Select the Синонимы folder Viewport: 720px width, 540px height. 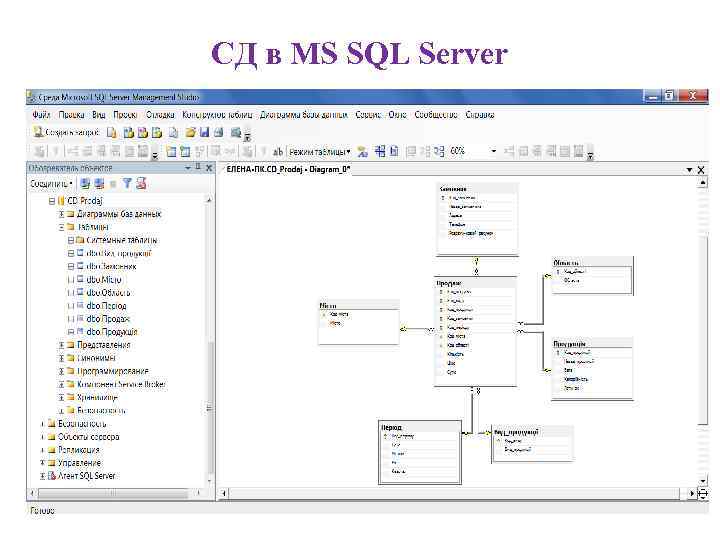(x=96, y=358)
